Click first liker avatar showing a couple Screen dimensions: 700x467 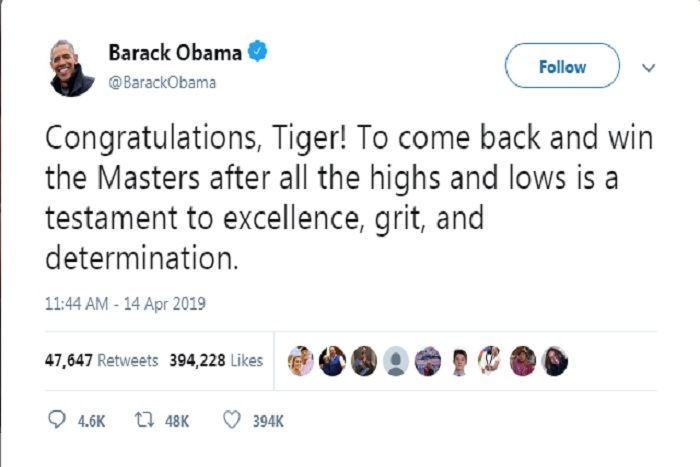pos(300,360)
